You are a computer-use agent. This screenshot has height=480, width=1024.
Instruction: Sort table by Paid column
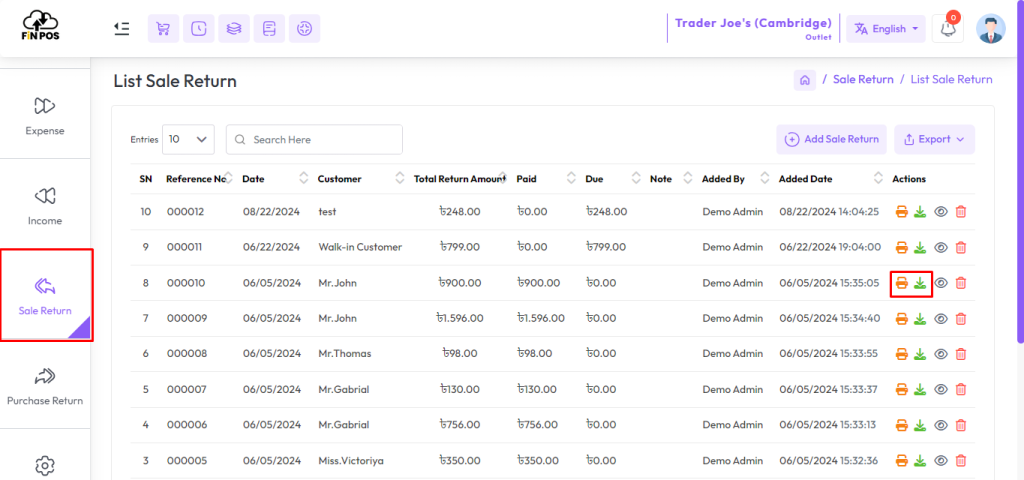[571, 178]
